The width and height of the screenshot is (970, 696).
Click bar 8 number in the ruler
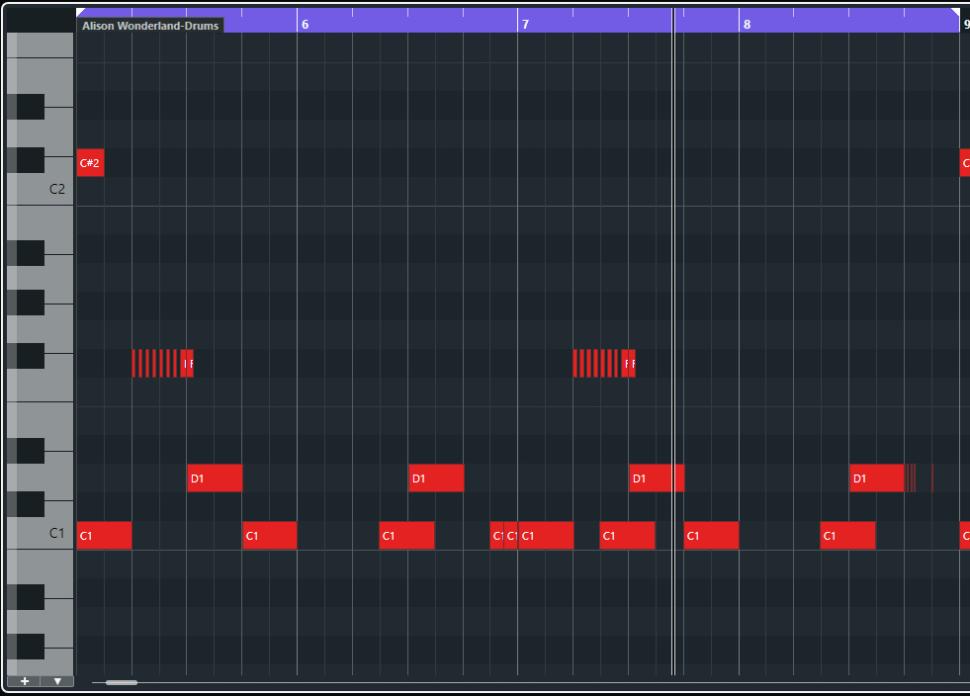click(747, 25)
